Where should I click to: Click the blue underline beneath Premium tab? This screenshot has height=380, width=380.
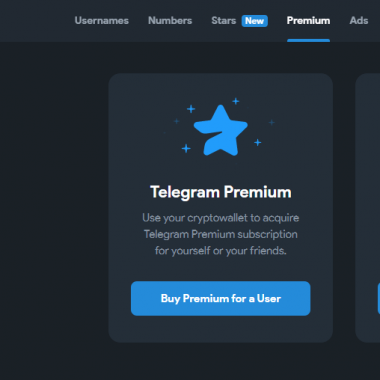tap(308, 41)
